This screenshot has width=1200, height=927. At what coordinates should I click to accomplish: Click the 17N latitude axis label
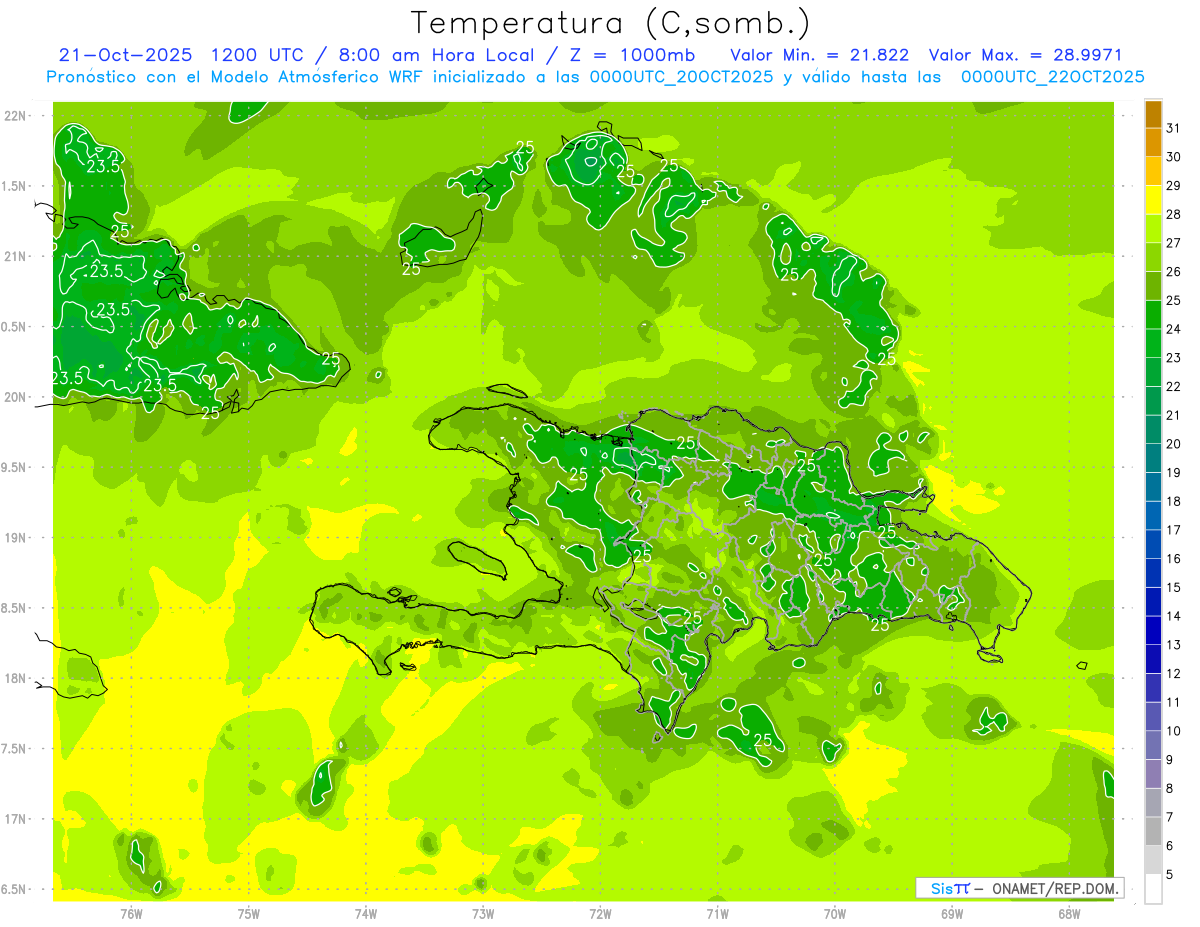[17, 819]
